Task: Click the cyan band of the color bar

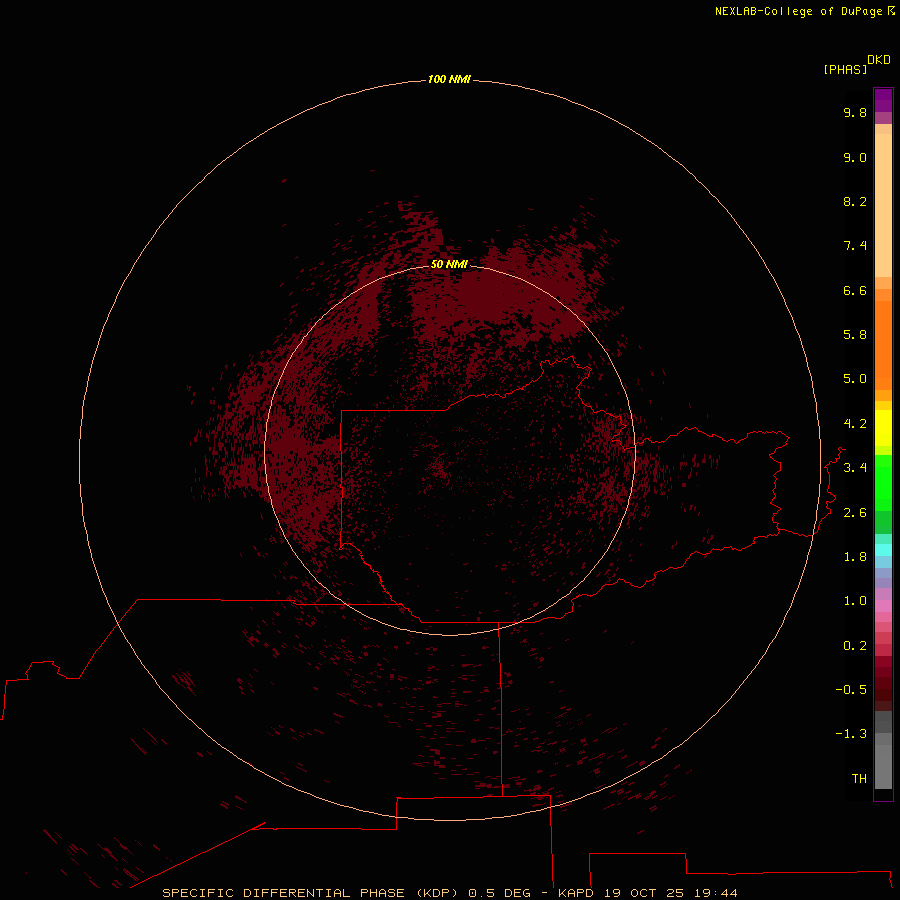Action: pyautogui.click(x=883, y=550)
